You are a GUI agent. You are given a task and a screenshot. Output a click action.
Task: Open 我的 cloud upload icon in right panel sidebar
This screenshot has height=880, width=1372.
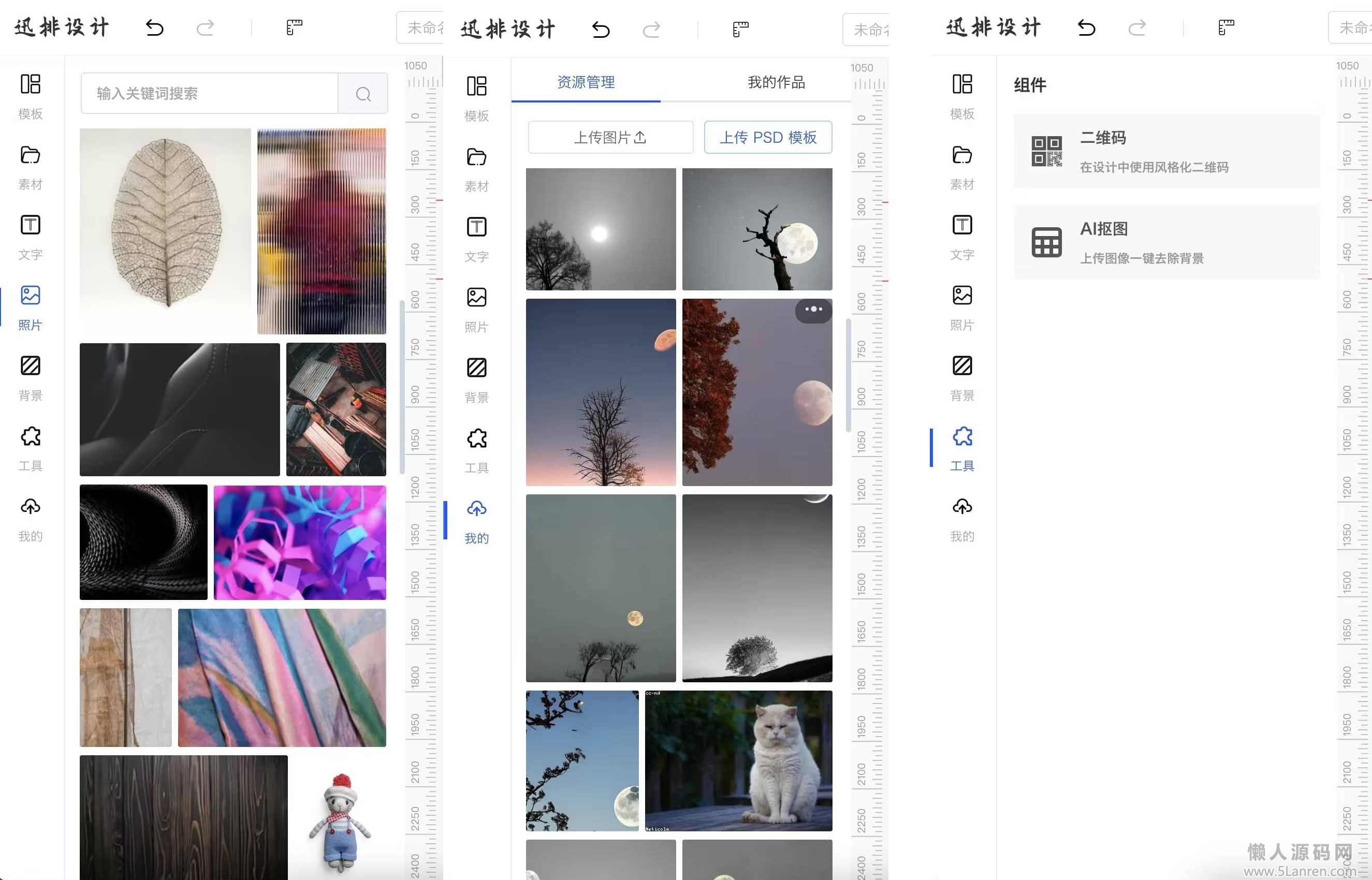click(962, 507)
